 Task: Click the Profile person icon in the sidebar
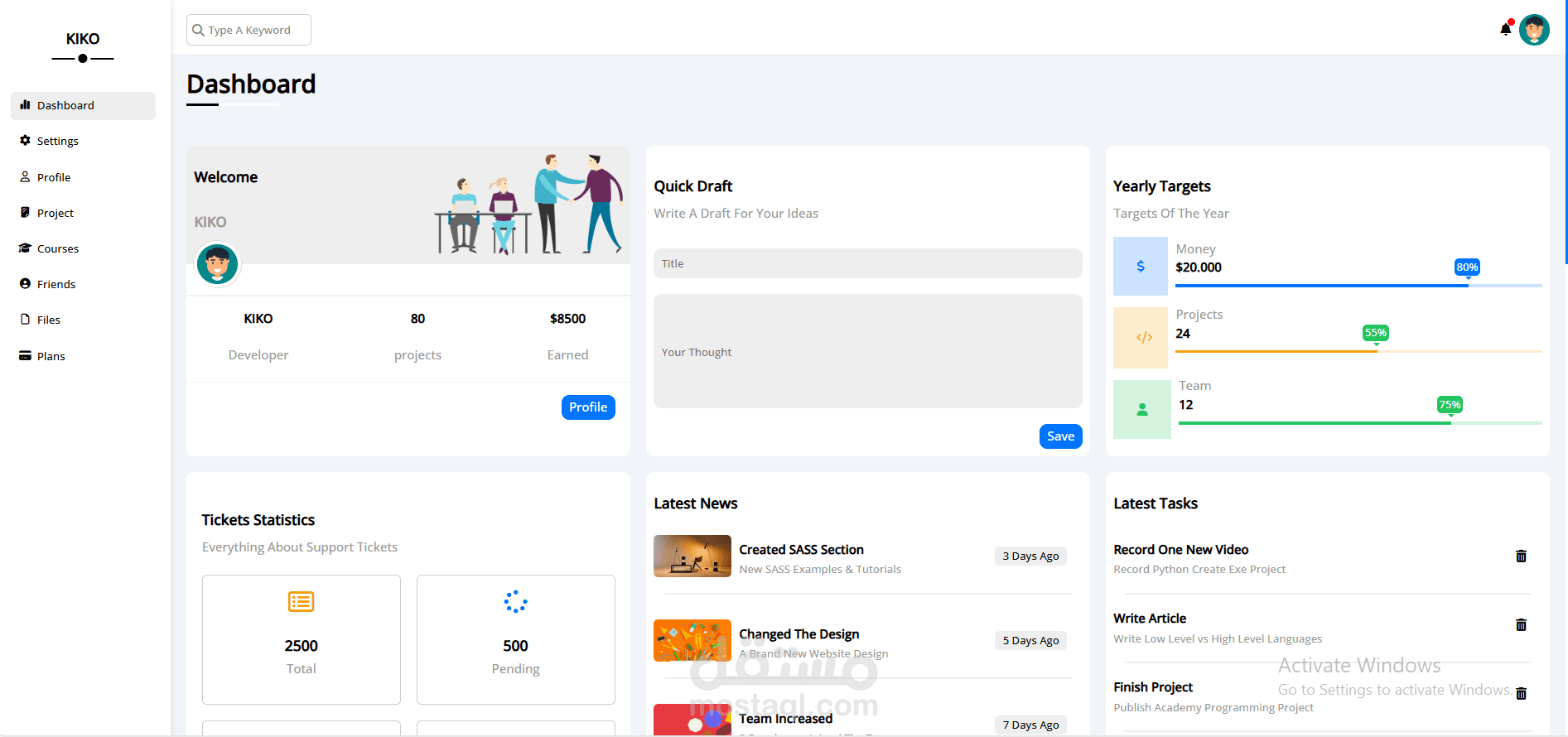coord(25,176)
